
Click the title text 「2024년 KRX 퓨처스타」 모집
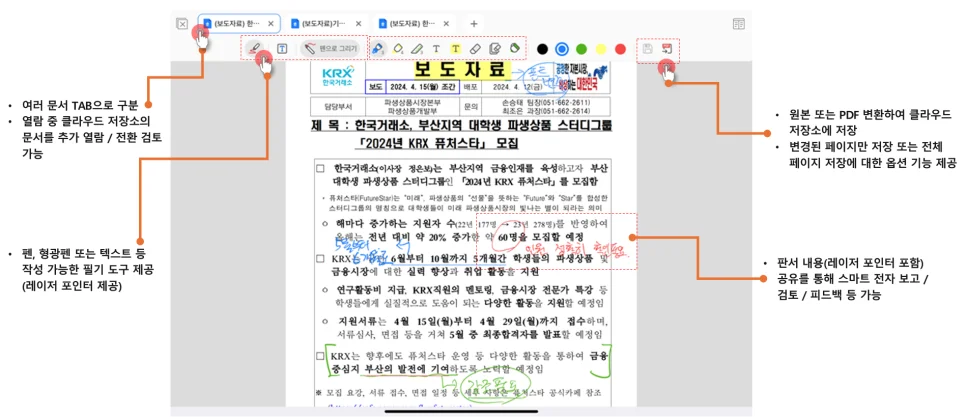point(438,144)
